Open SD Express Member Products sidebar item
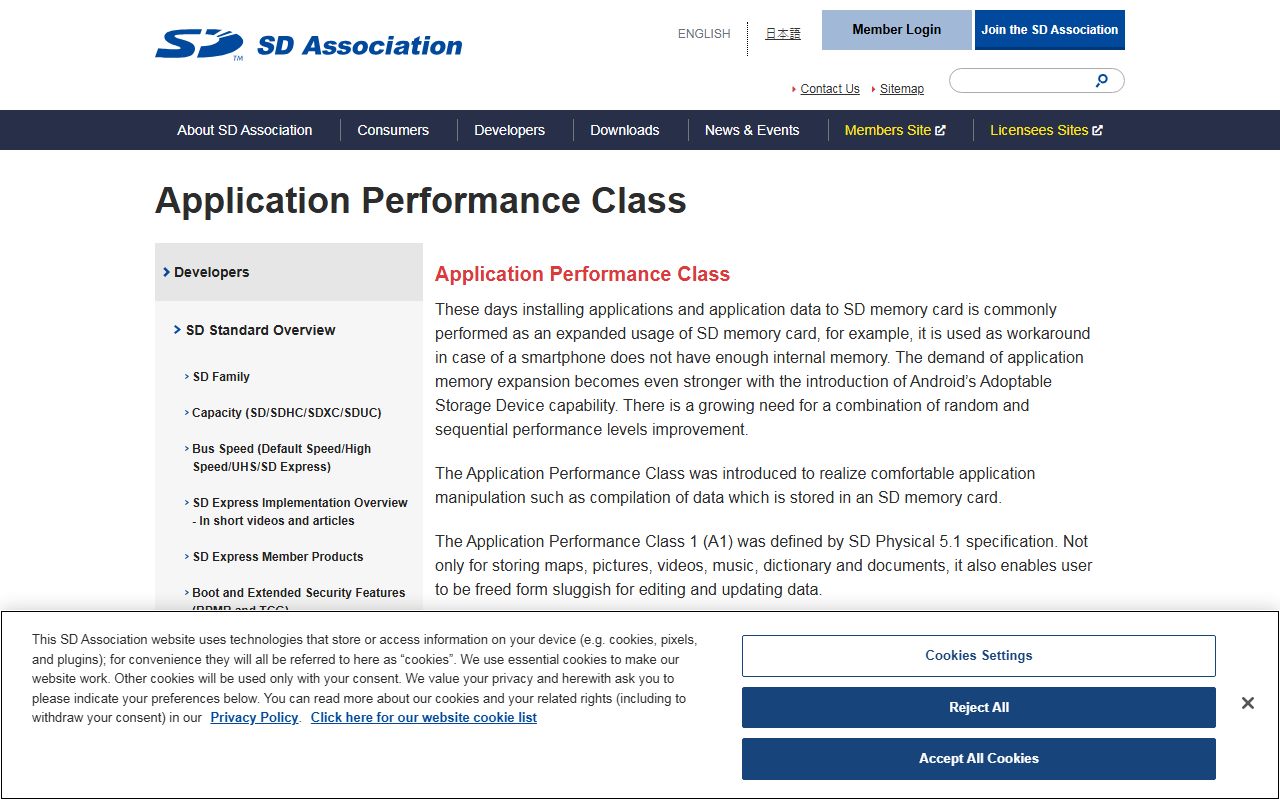The image size is (1280, 800). click(278, 557)
